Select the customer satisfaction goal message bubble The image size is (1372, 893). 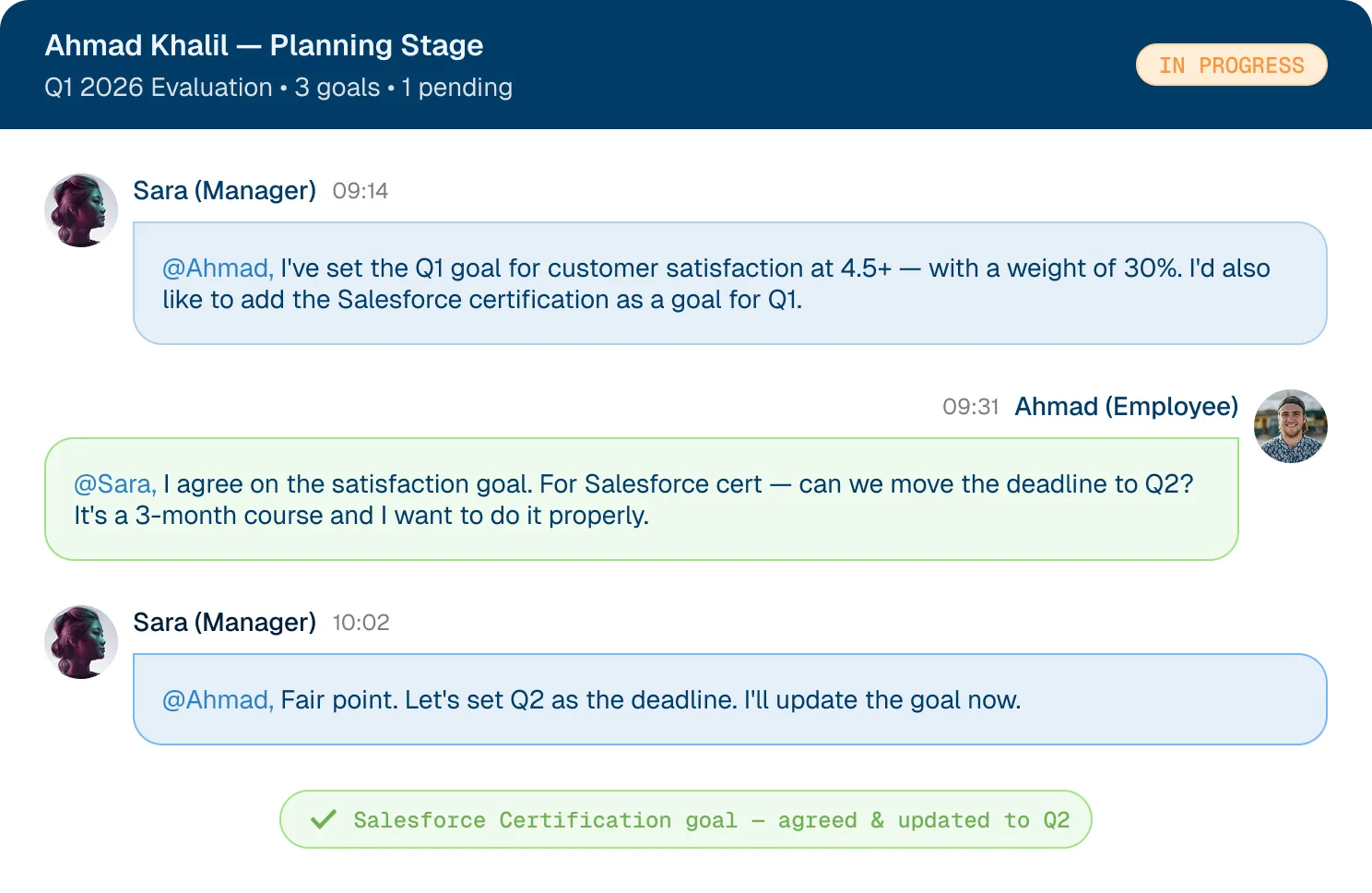point(730,283)
